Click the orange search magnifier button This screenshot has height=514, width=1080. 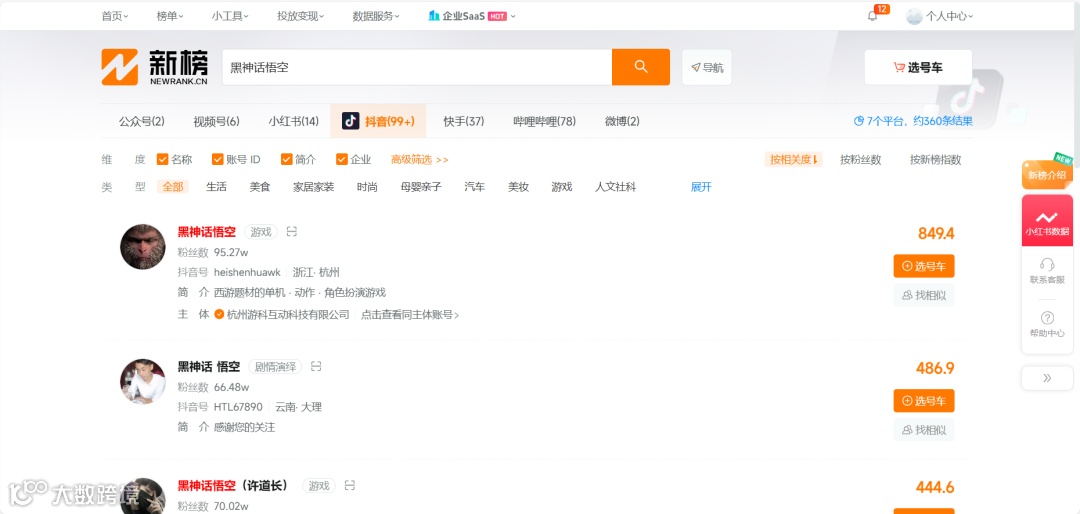641,67
